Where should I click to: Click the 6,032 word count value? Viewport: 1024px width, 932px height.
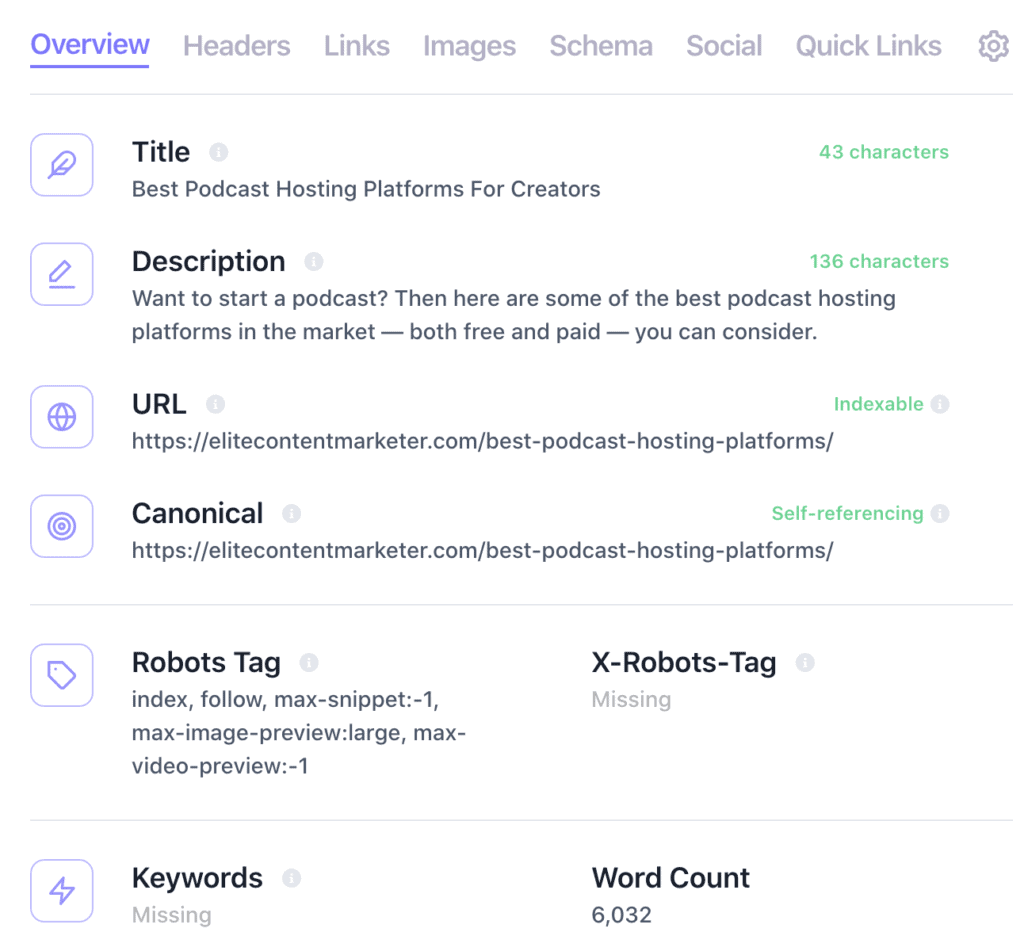click(x=622, y=915)
